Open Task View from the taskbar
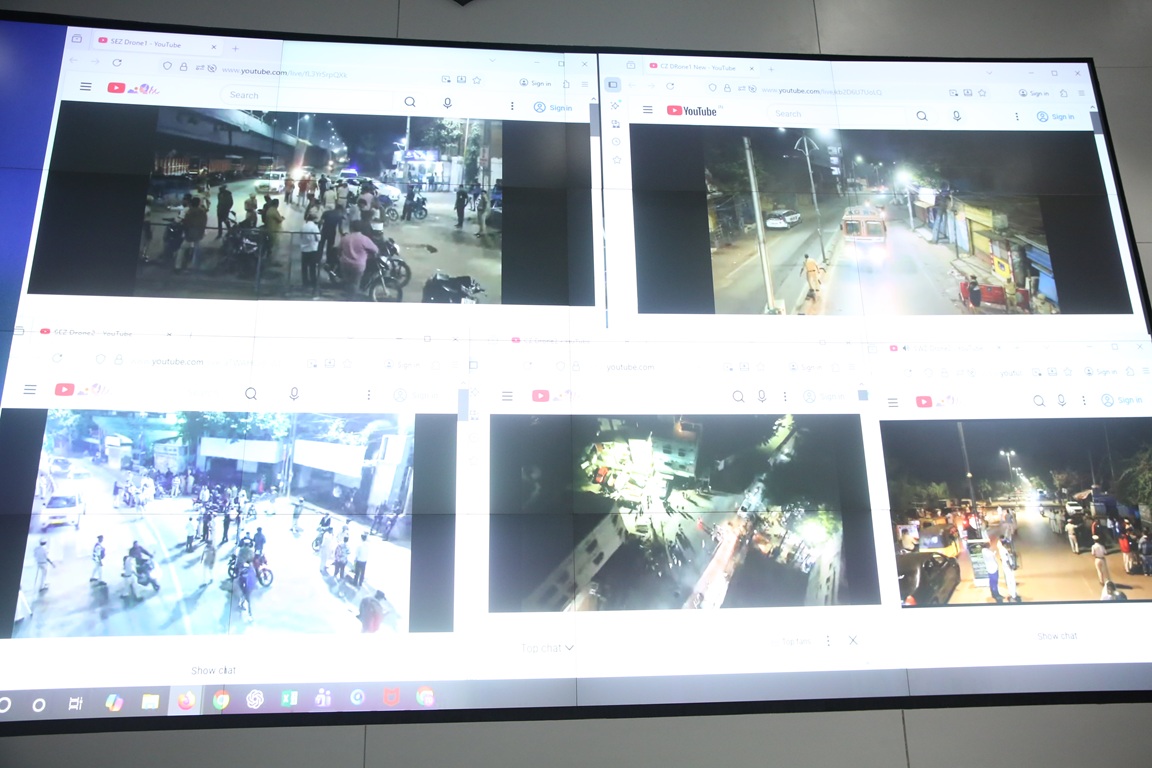 [75, 704]
